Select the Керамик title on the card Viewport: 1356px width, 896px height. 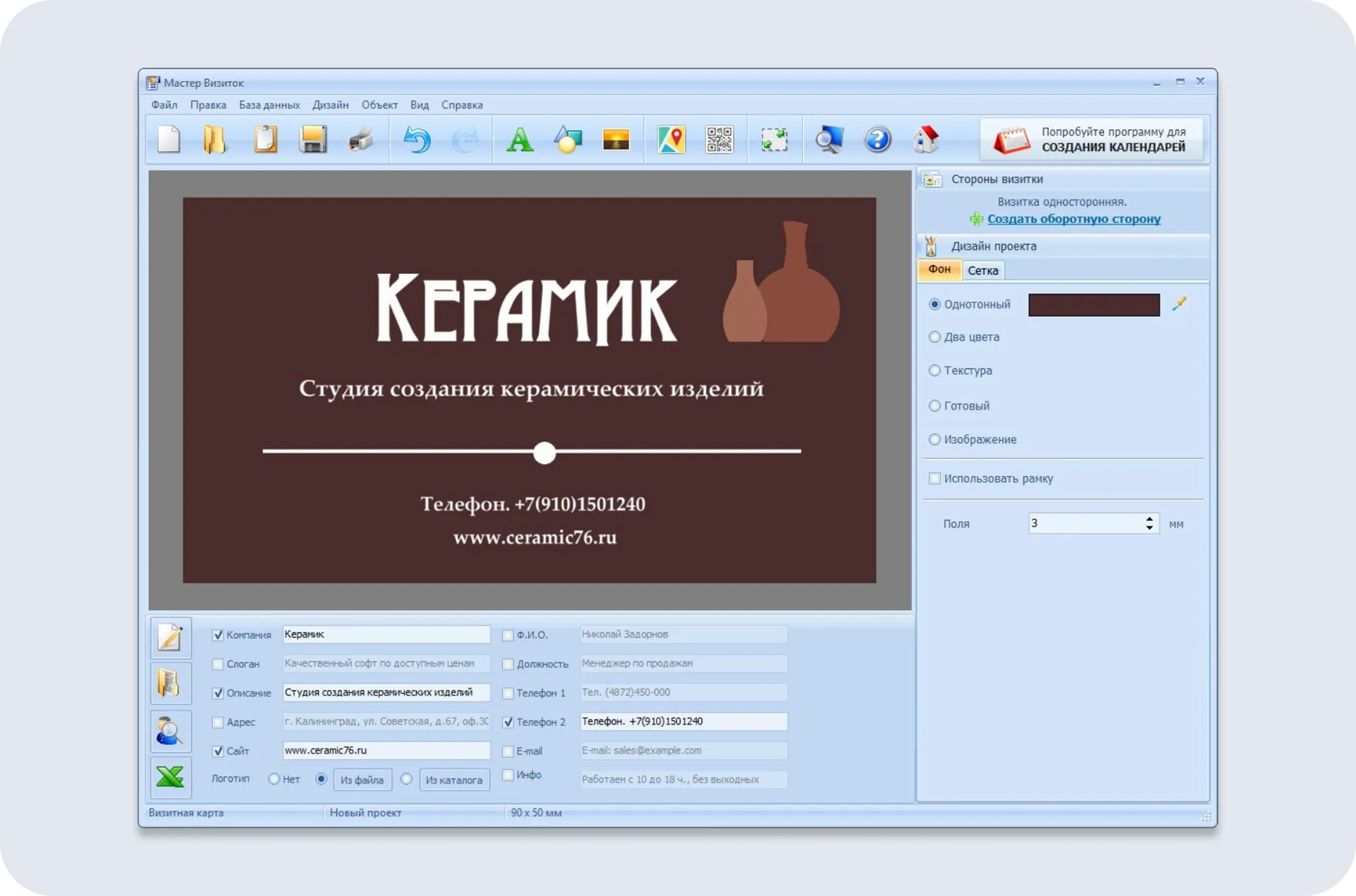(x=526, y=309)
